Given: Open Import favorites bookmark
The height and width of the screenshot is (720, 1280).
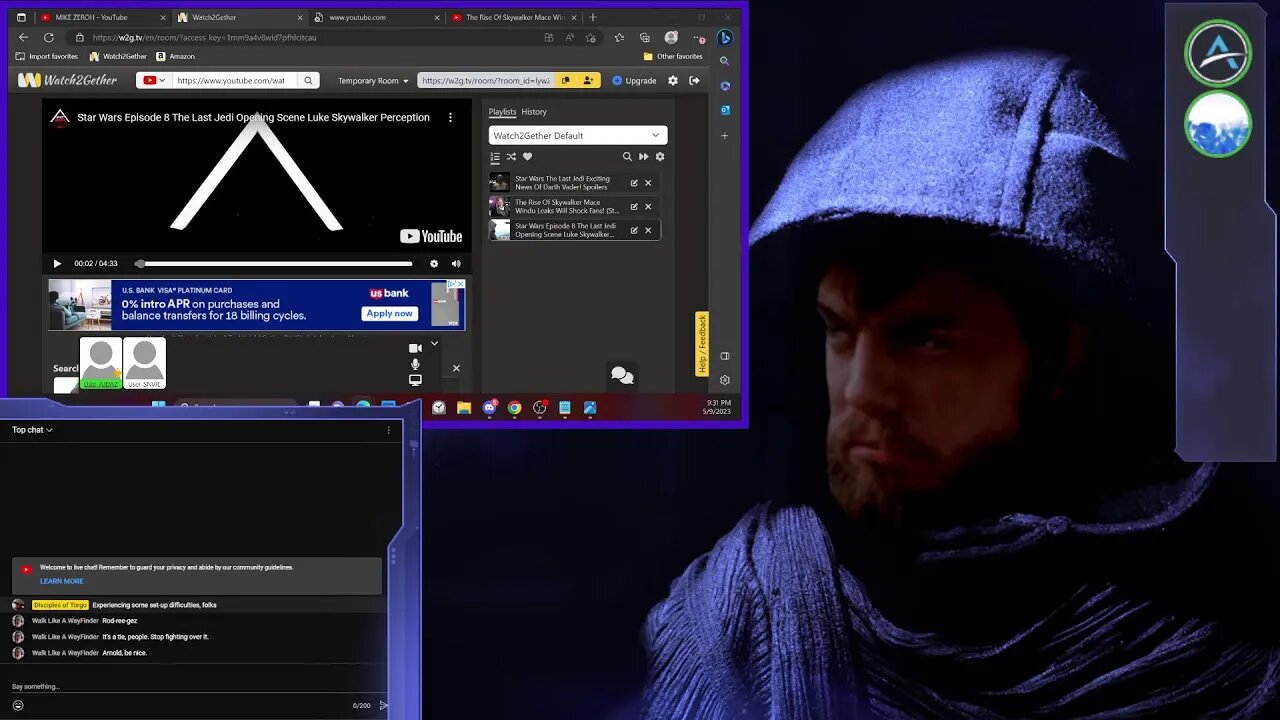Looking at the screenshot, I should pos(47,57).
